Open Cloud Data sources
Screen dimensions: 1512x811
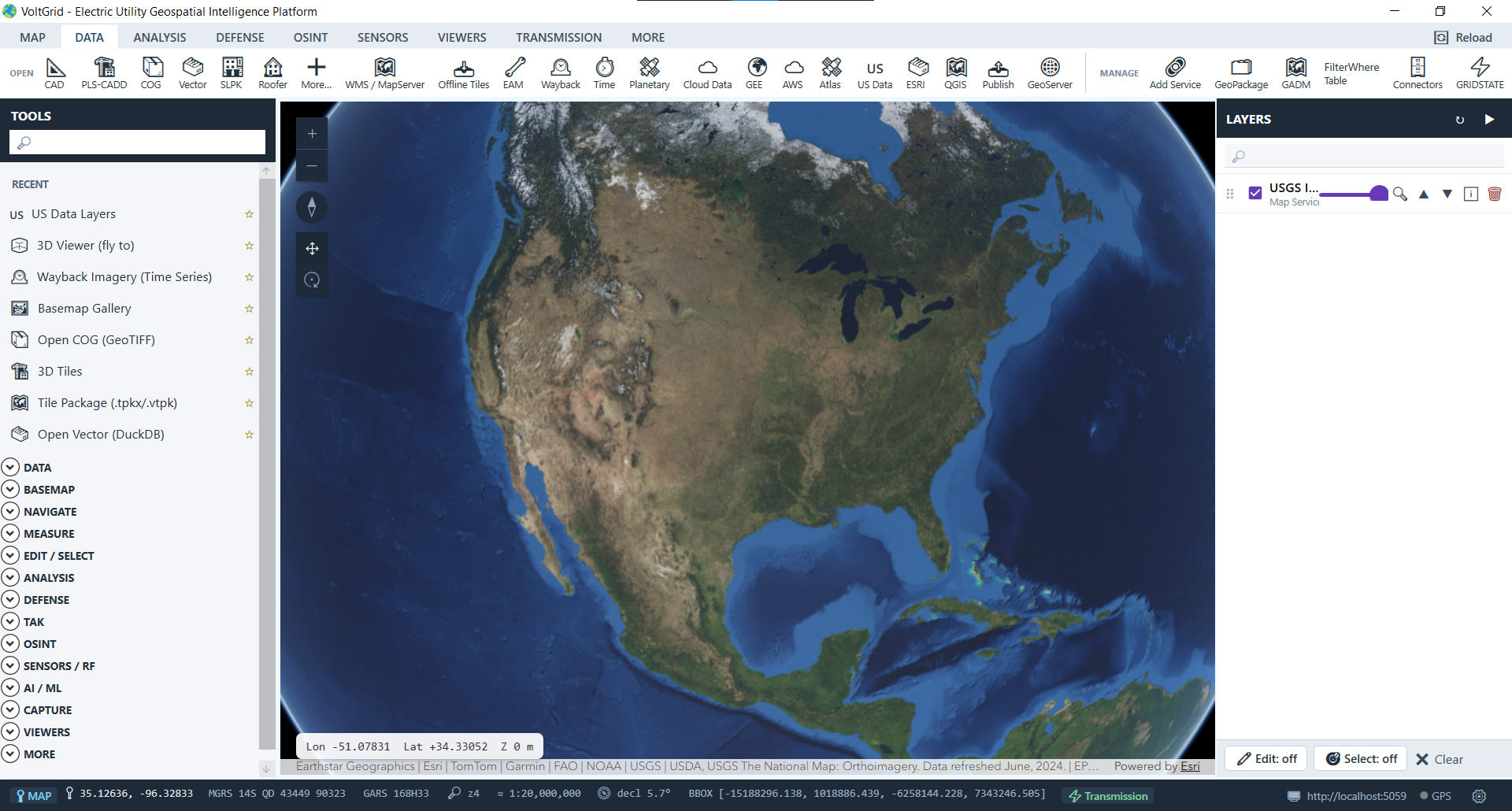(707, 73)
